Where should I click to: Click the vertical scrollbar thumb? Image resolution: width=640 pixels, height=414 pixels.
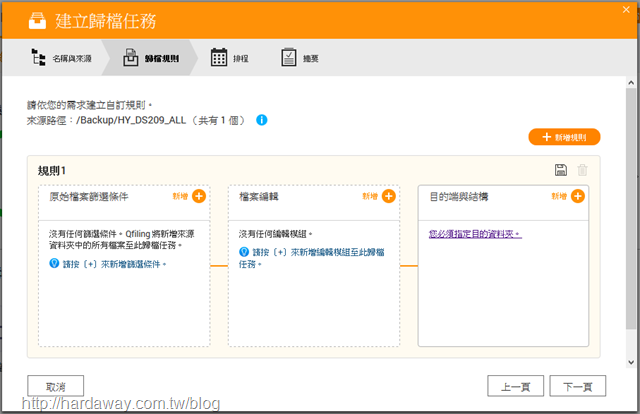pyautogui.click(x=631, y=208)
